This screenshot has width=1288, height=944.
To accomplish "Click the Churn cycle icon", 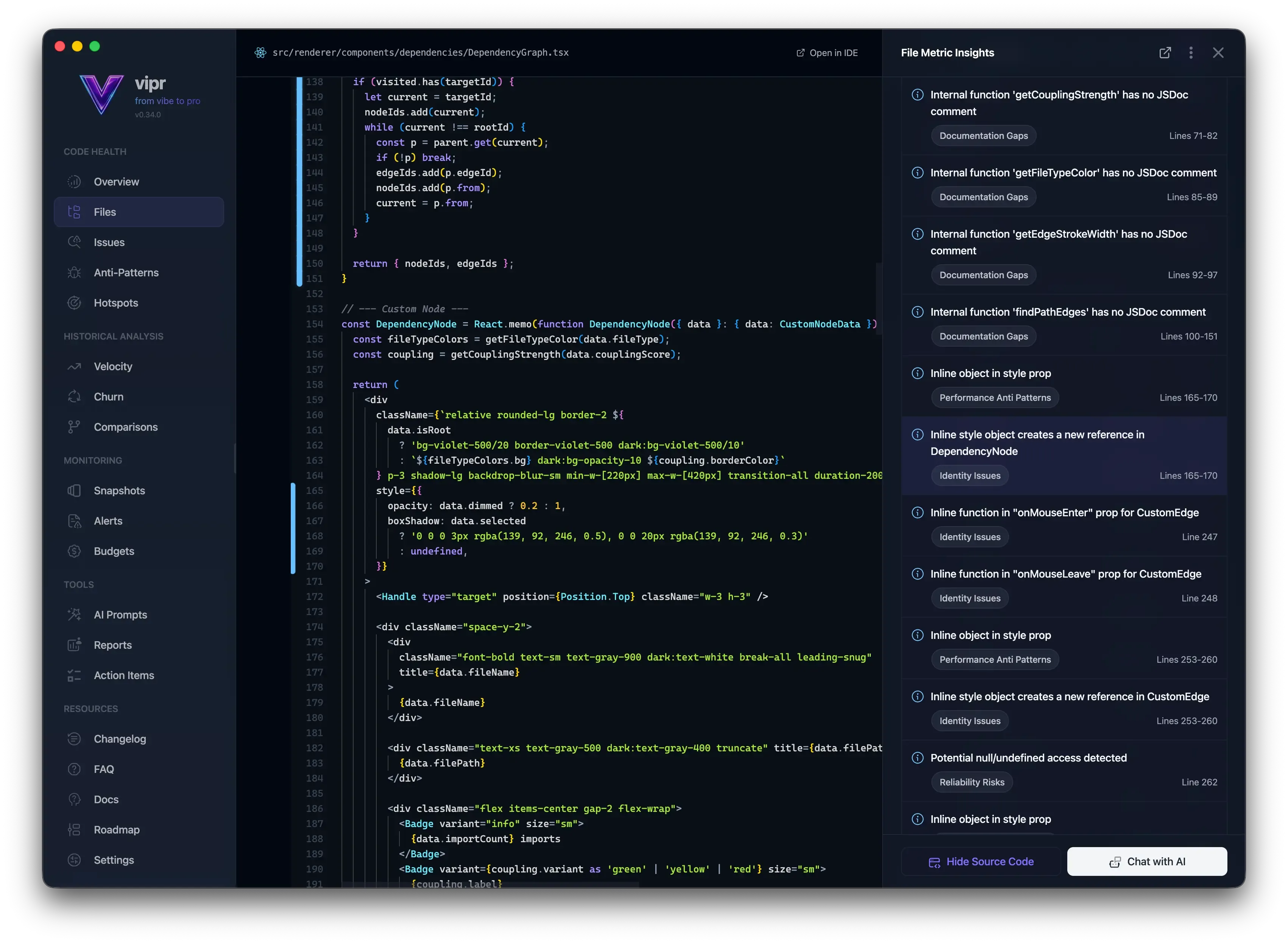I will tap(74, 397).
